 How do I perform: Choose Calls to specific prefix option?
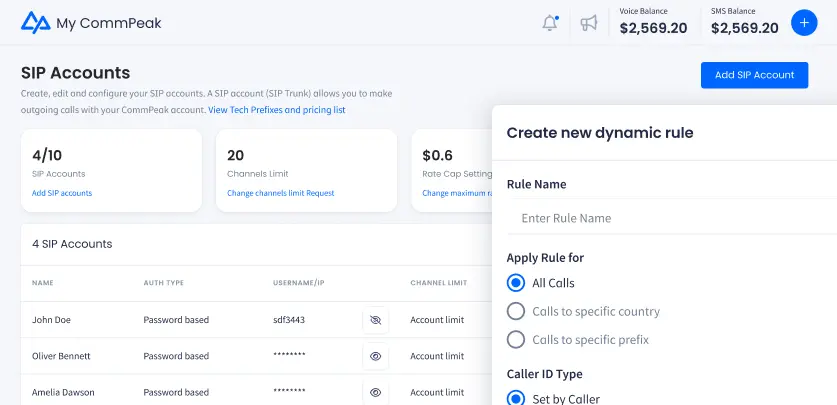(x=516, y=339)
